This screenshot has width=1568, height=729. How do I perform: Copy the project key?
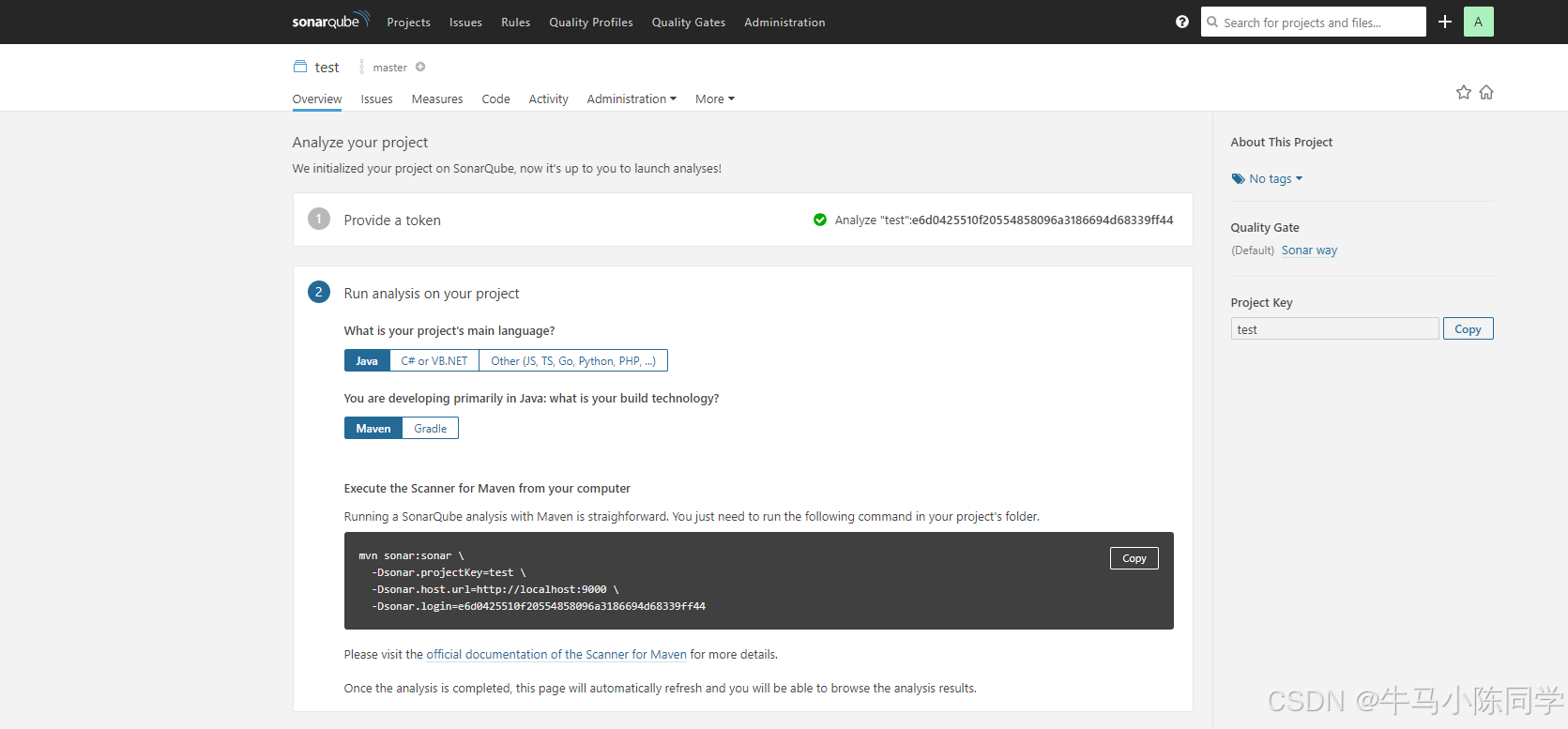[x=1468, y=328]
